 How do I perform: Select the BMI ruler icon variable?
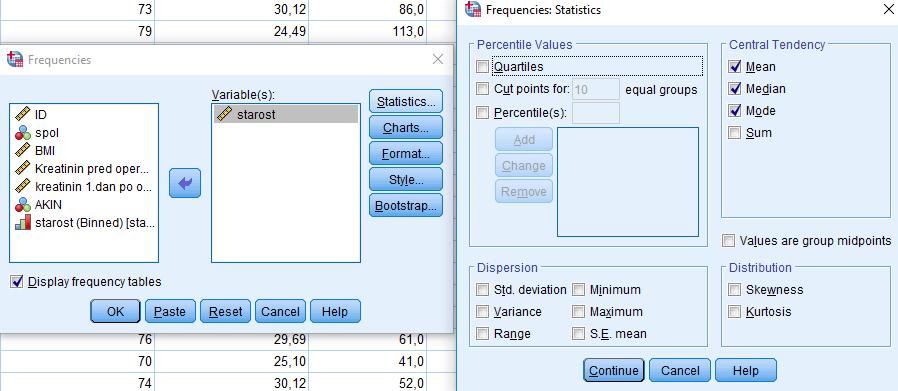[22, 151]
